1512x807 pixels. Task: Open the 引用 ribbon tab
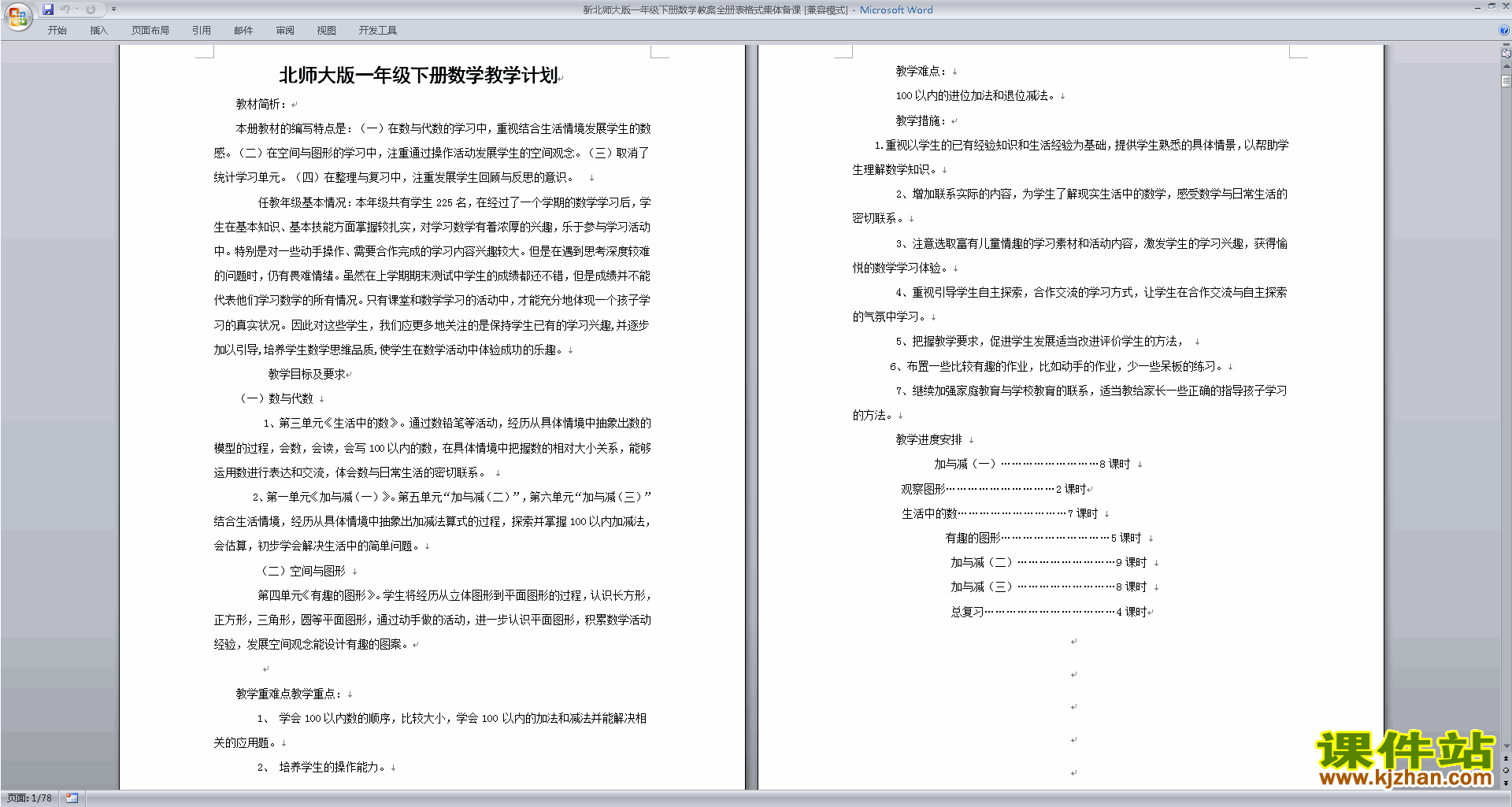202,31
